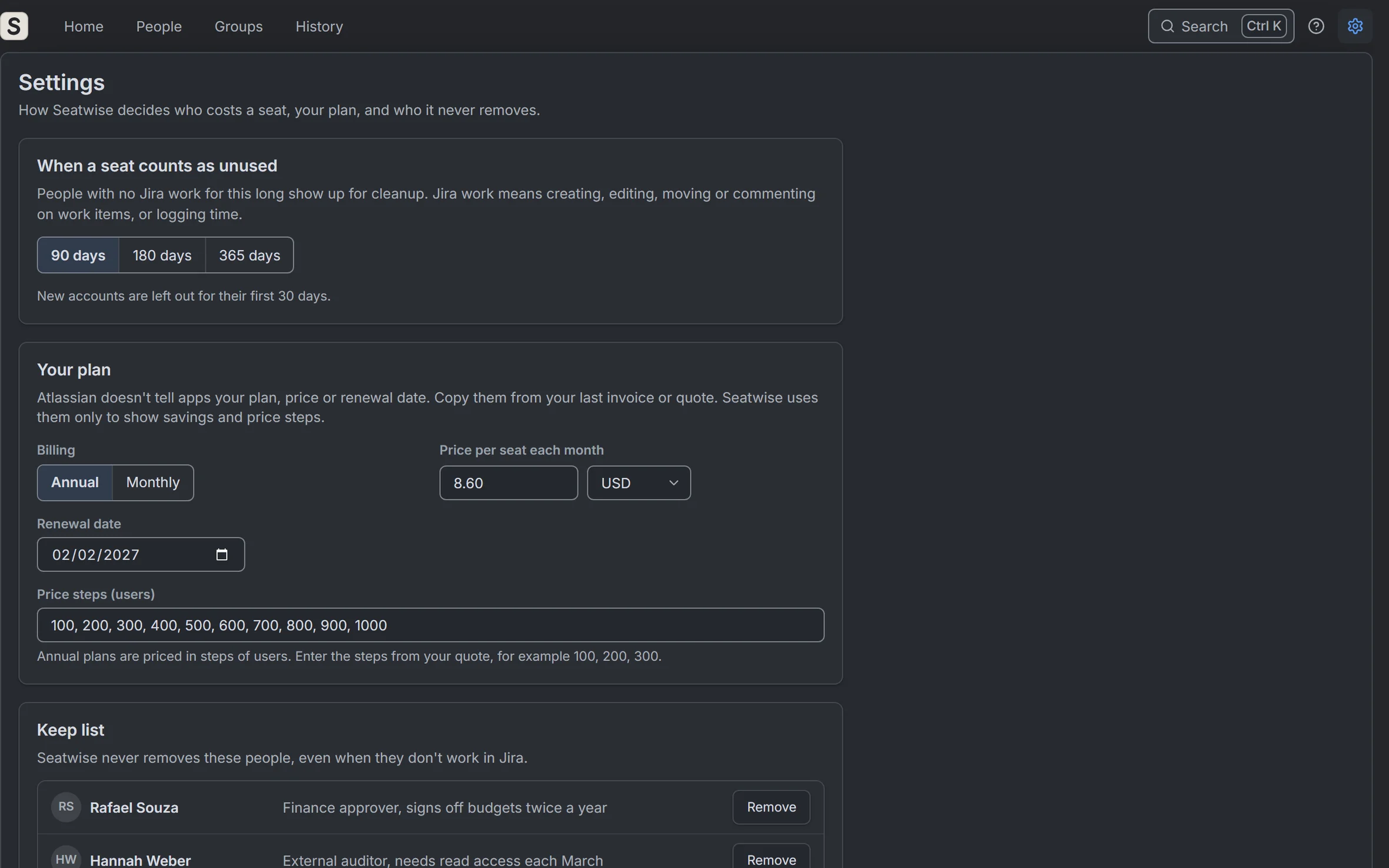Select the 180 days threshold
The image size is (1389, 868).
[162, 255]
